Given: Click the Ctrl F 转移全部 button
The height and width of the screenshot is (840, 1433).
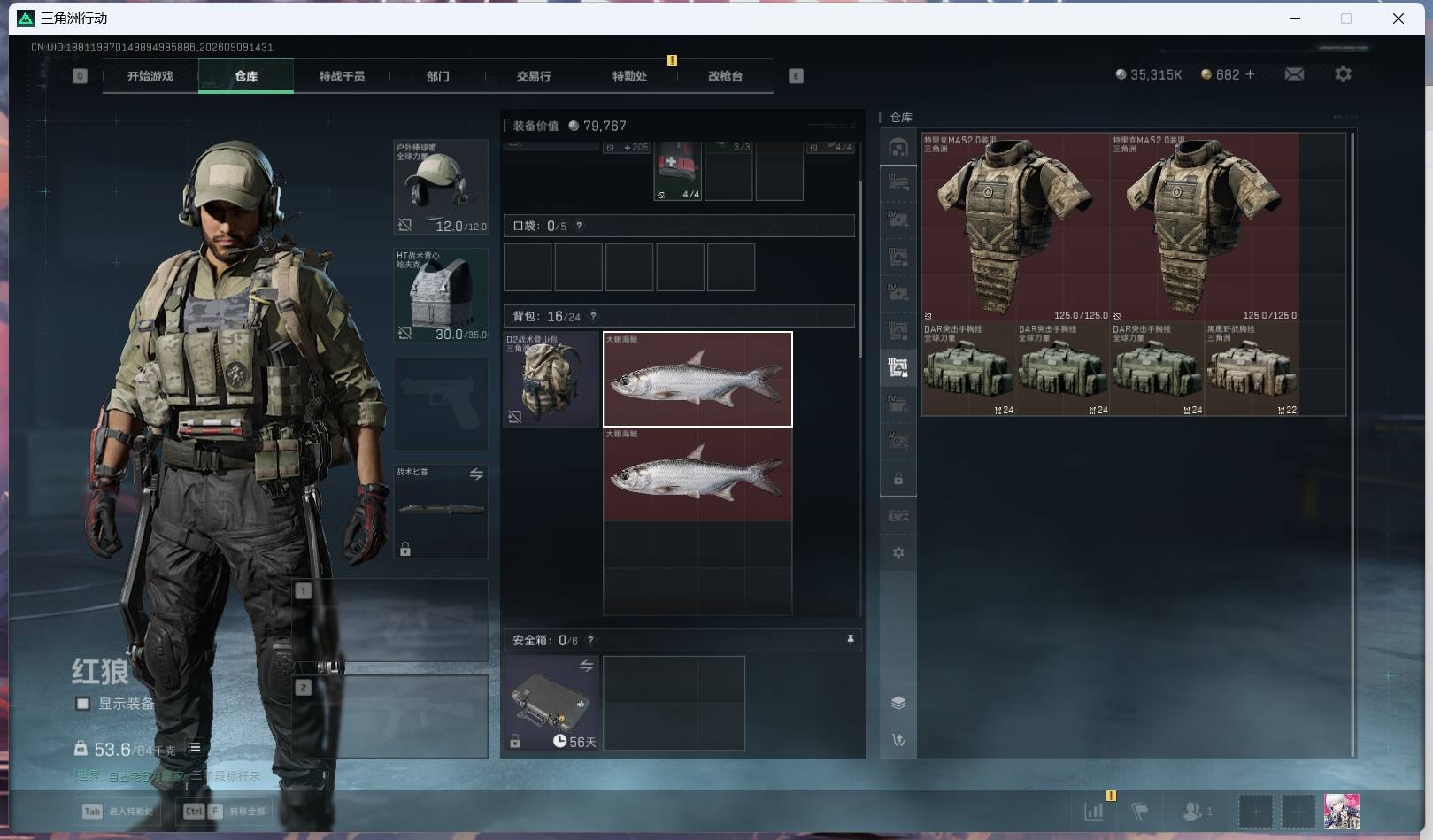Looking at the screenshot, I should click(x=224, y=811).
